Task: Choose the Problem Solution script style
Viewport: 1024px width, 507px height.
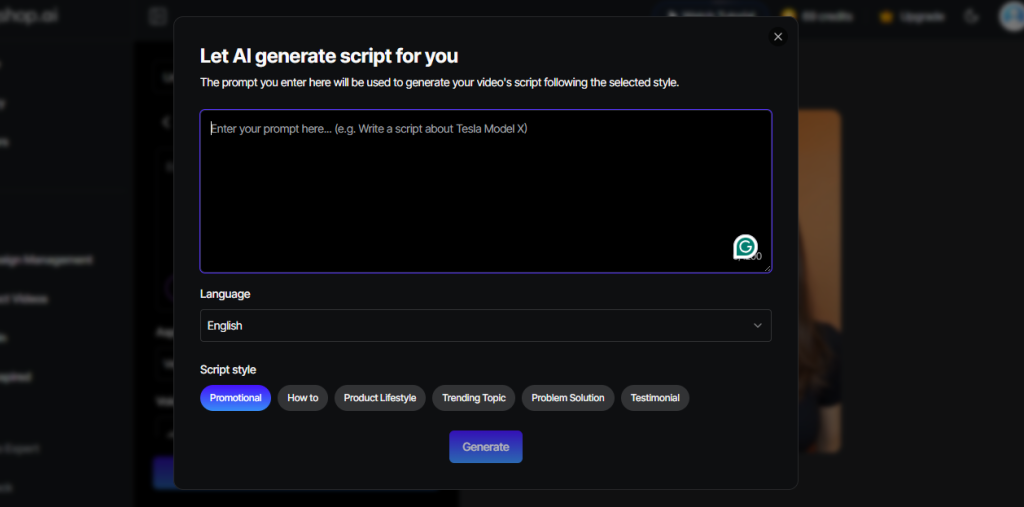Action: pos(568,398)
